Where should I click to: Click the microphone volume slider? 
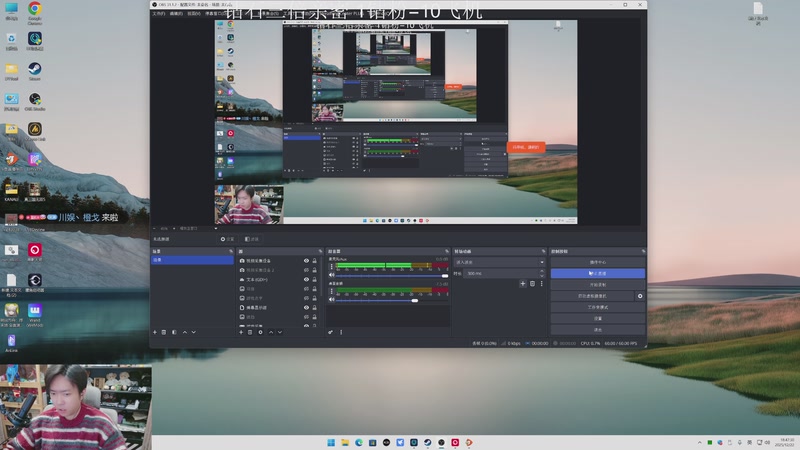[x=390, y=276]
